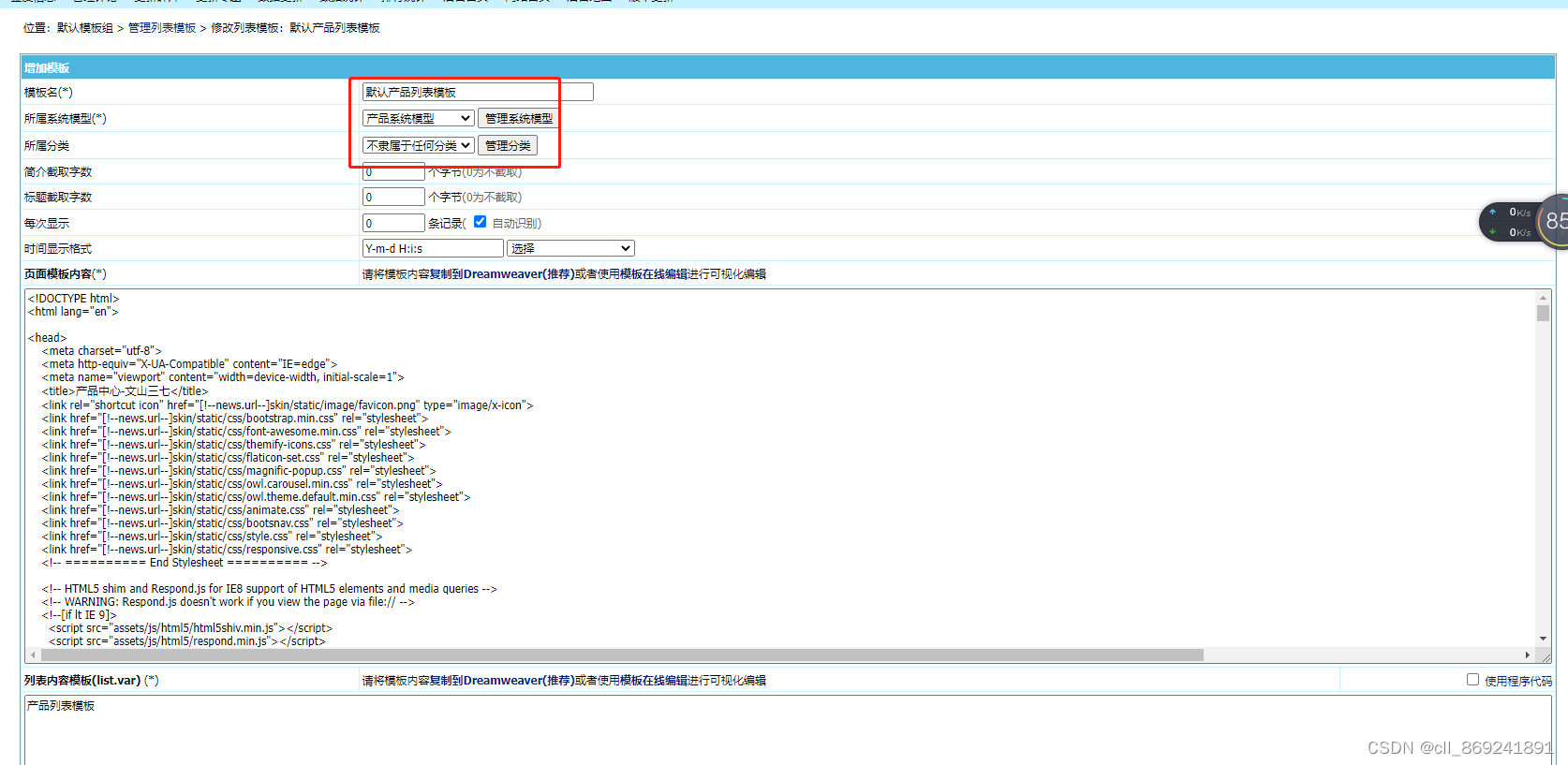Click the textarea resize corner handle
This screenshot has height=765, width=1568.
pos(1545,656)
